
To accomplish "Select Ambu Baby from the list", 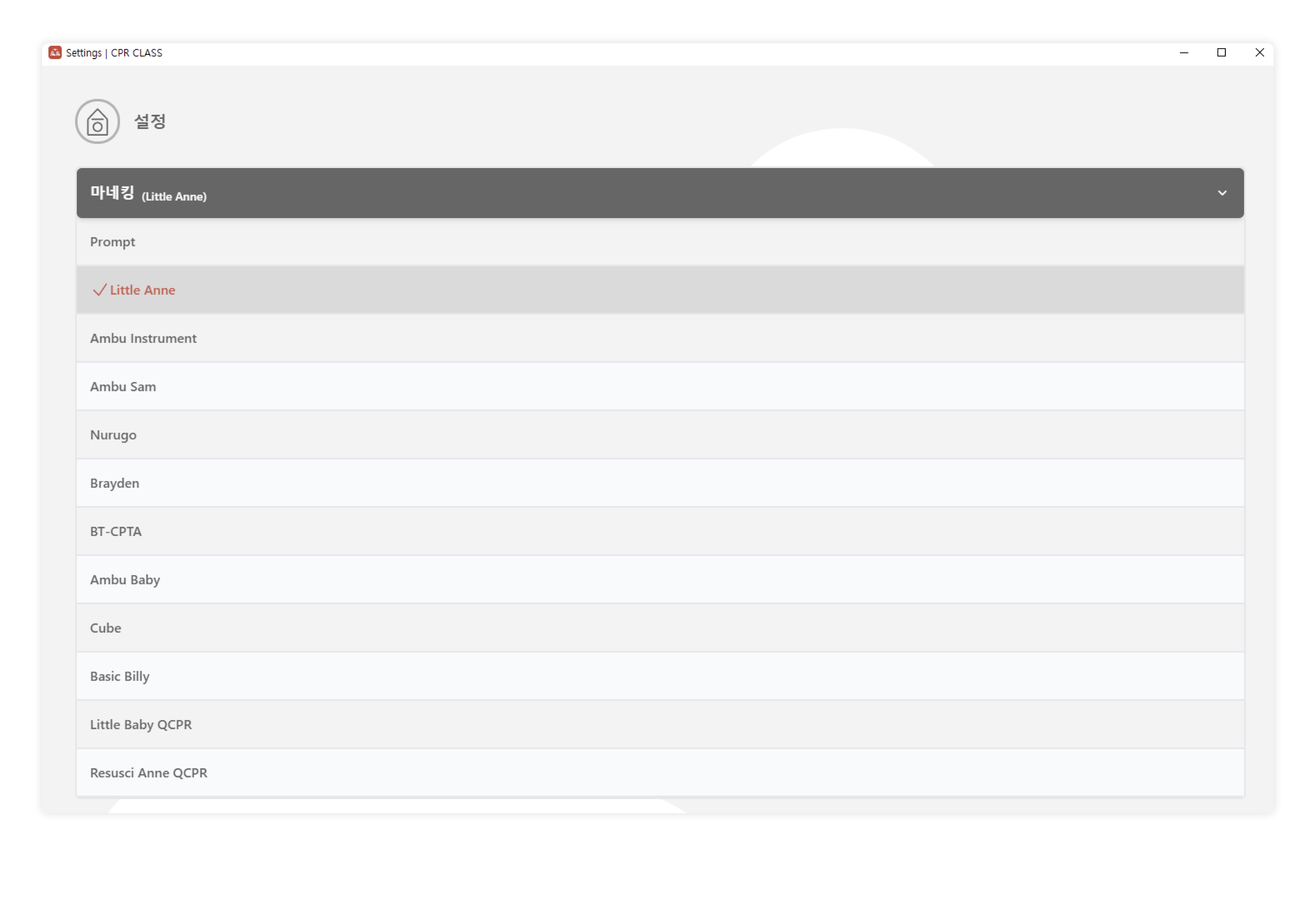I will click(125, 580).
